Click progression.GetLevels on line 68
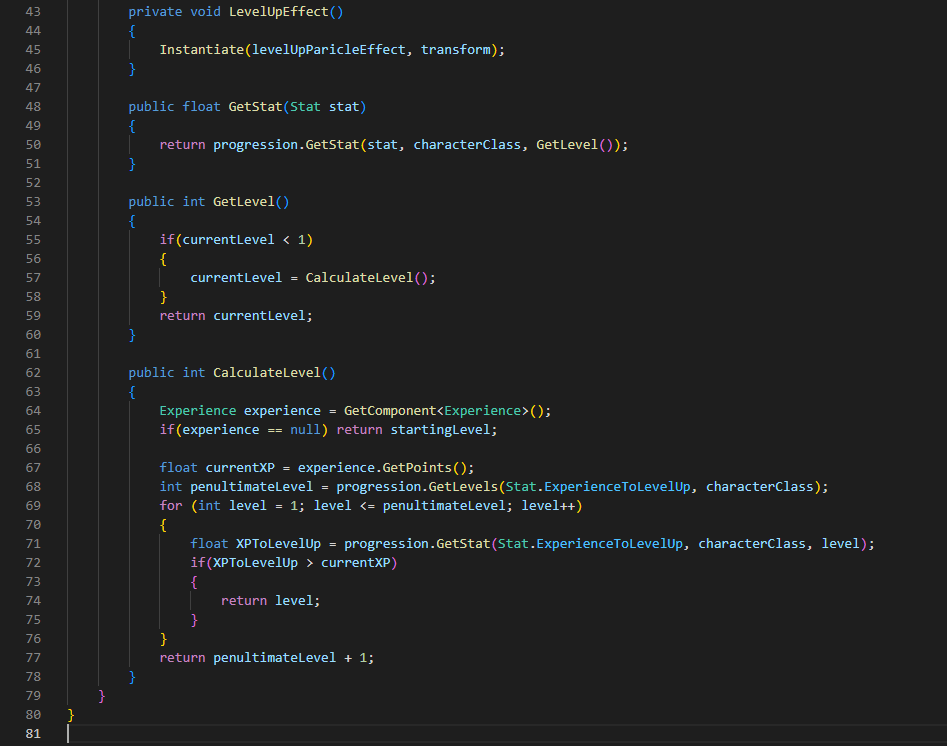This screenshot has width=947, height=746. click(x=417, y=486)
